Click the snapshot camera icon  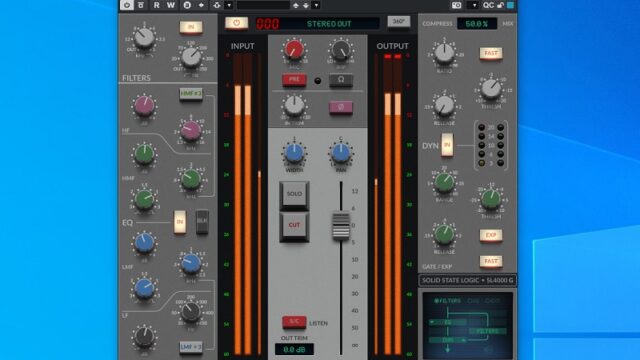click(456, 5)
